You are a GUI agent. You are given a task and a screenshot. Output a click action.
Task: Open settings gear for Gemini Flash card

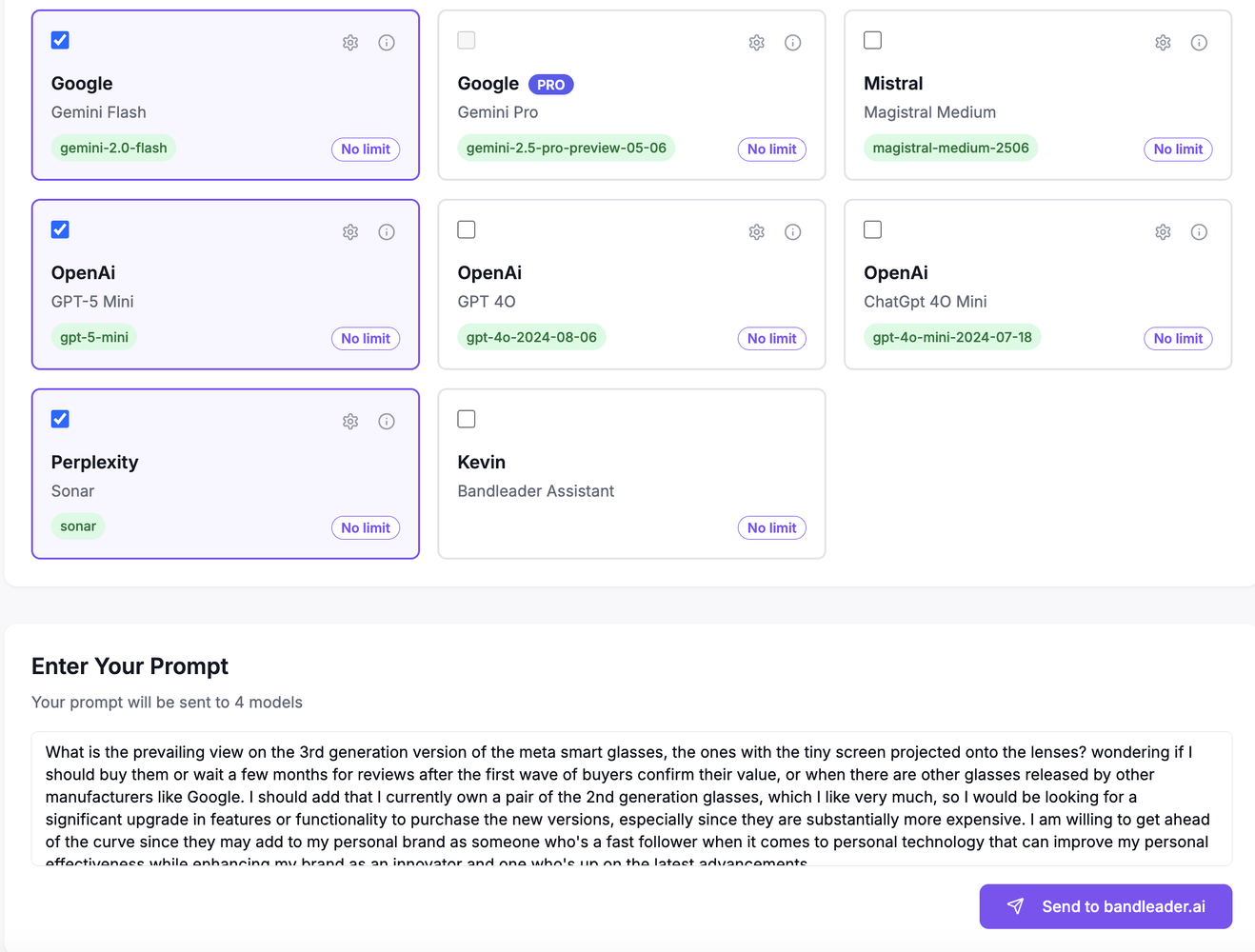[350, 43]
